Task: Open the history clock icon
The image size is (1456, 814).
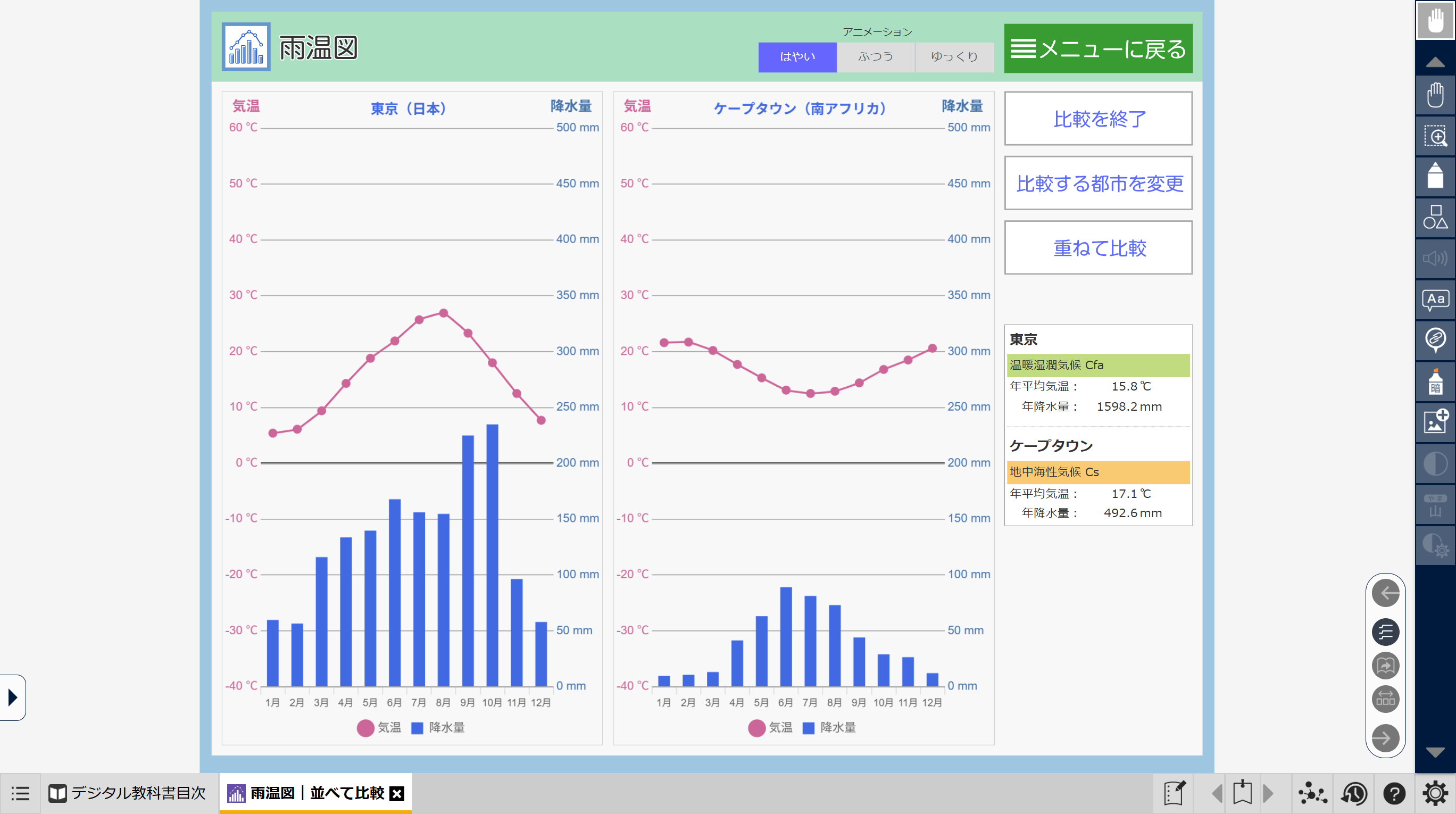Action: tap(1354, 794)
